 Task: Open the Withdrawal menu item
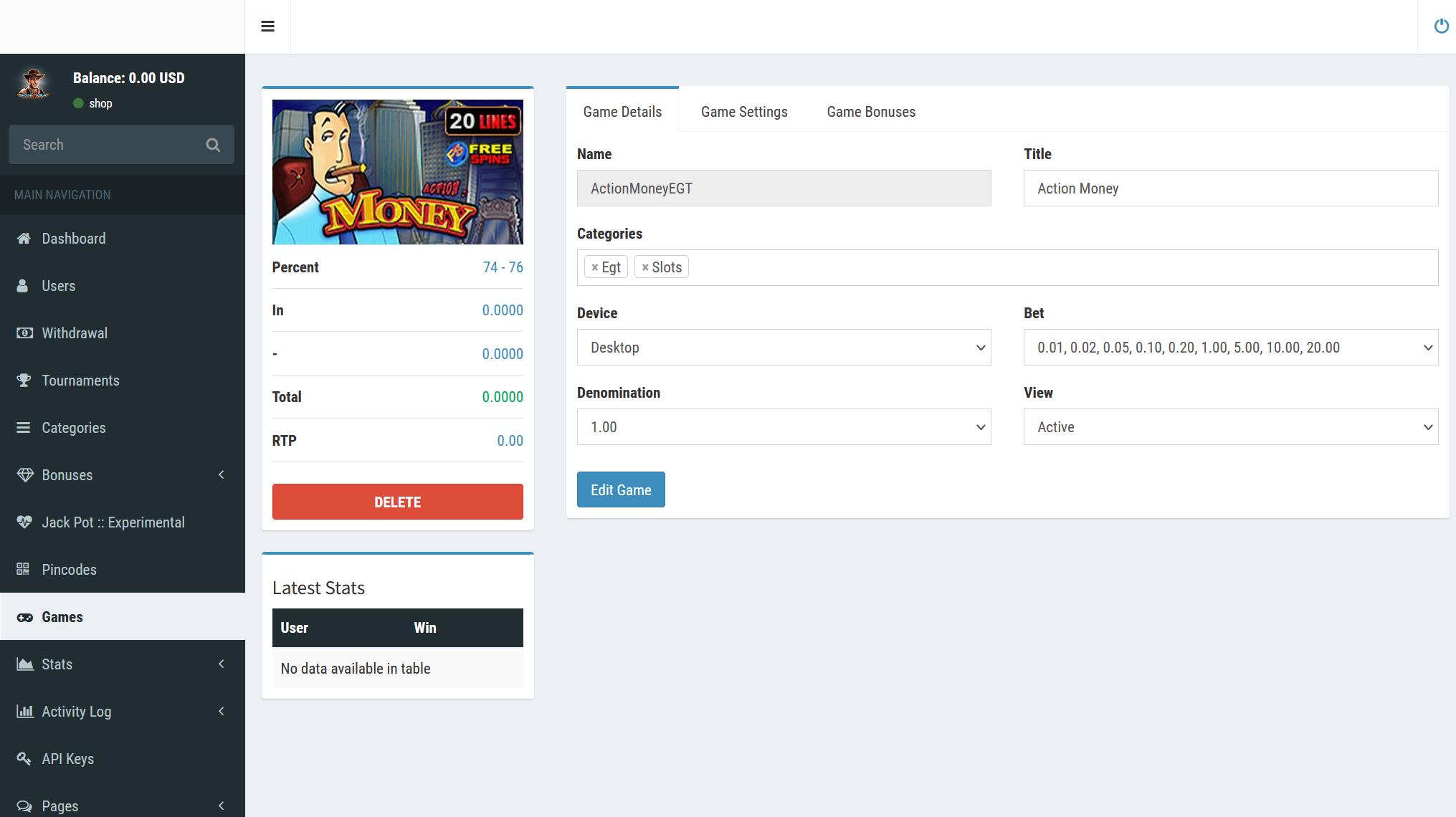point(123,333)
